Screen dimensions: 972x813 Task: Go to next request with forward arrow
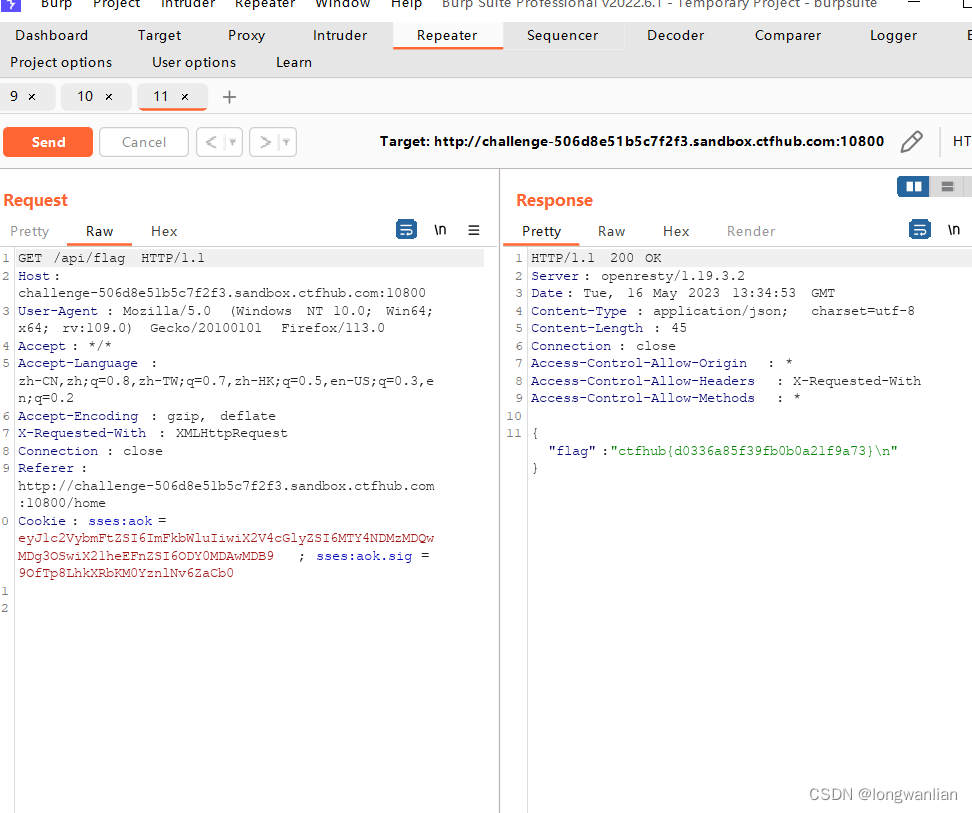click(x=264, y=141)
